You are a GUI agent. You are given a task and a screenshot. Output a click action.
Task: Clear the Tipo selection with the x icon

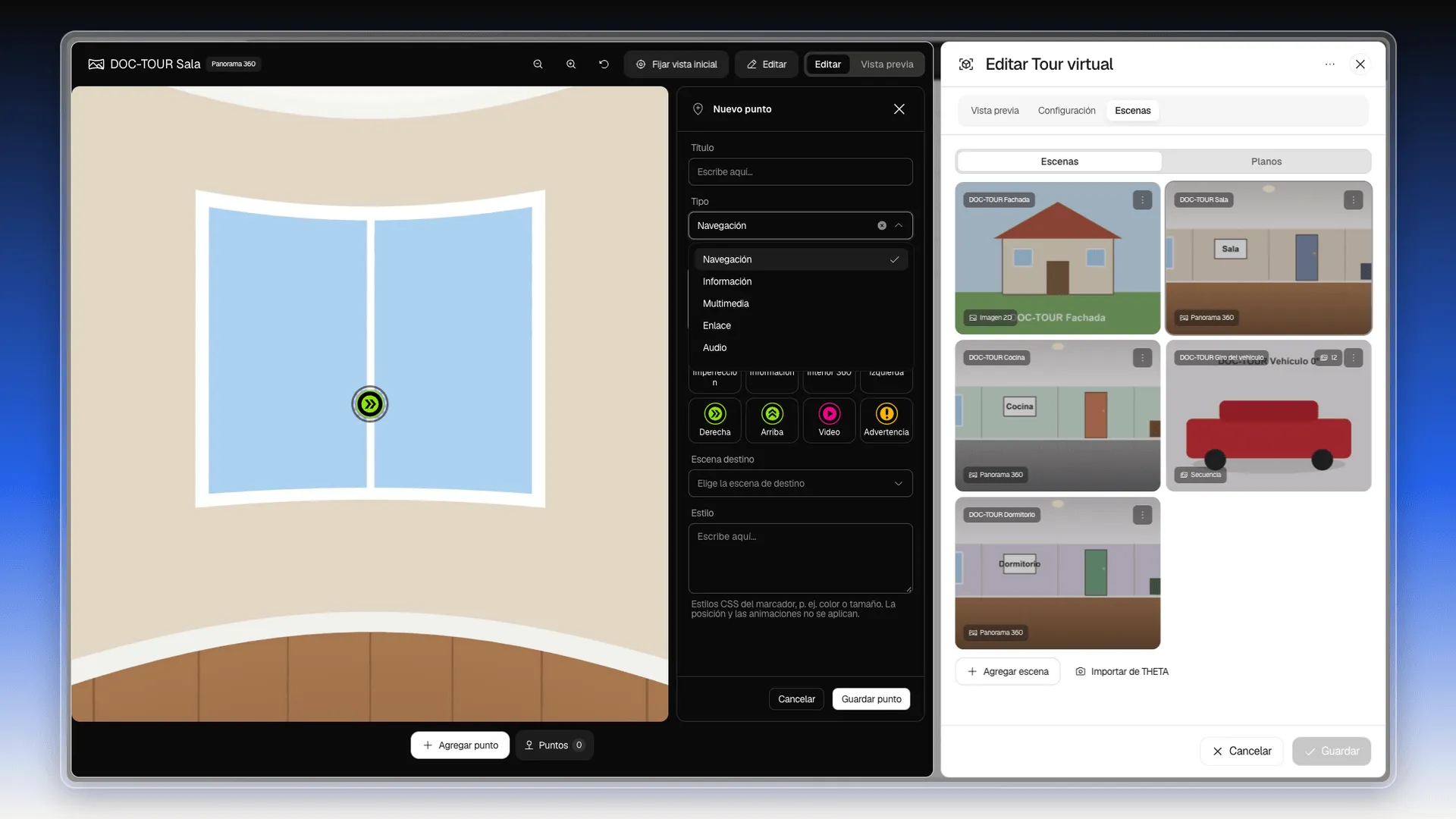click(882, 226)
